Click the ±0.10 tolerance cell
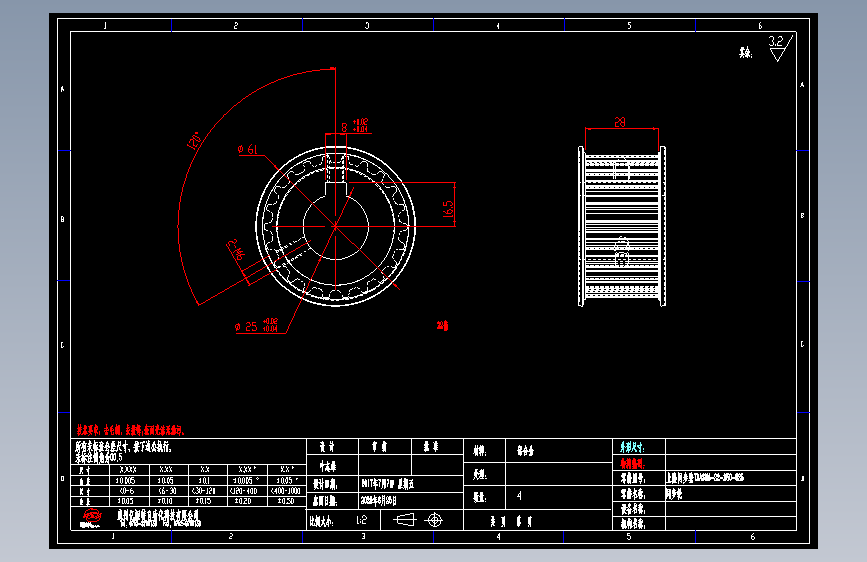The height and width of the screenshot is (562, 867). coord(165,501)
